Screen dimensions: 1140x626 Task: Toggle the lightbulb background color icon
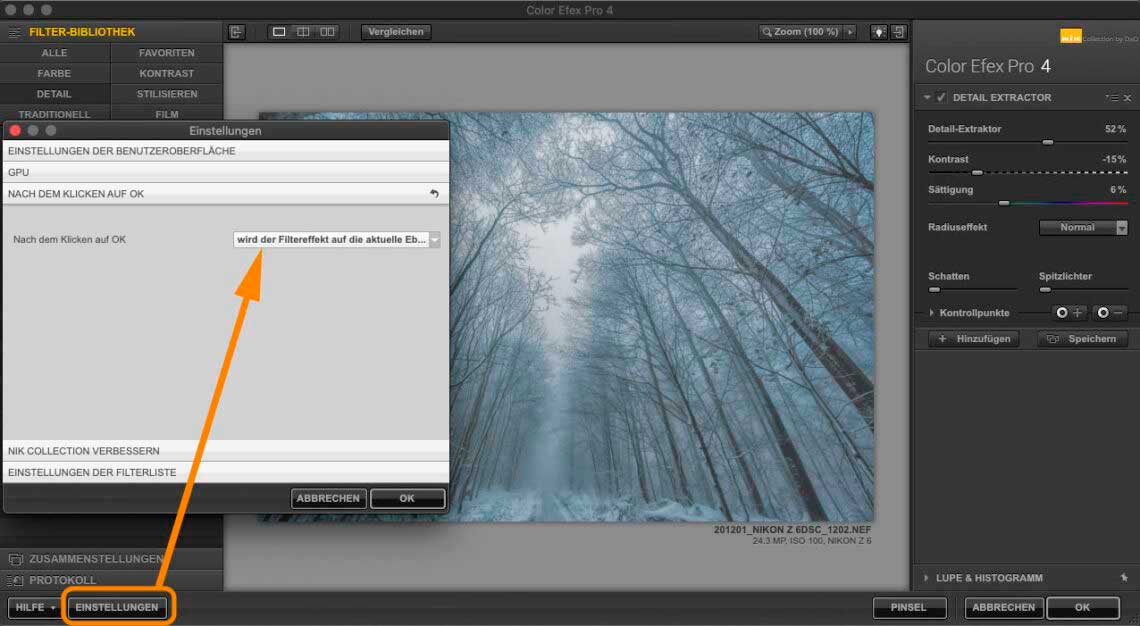tap(879, 32)
